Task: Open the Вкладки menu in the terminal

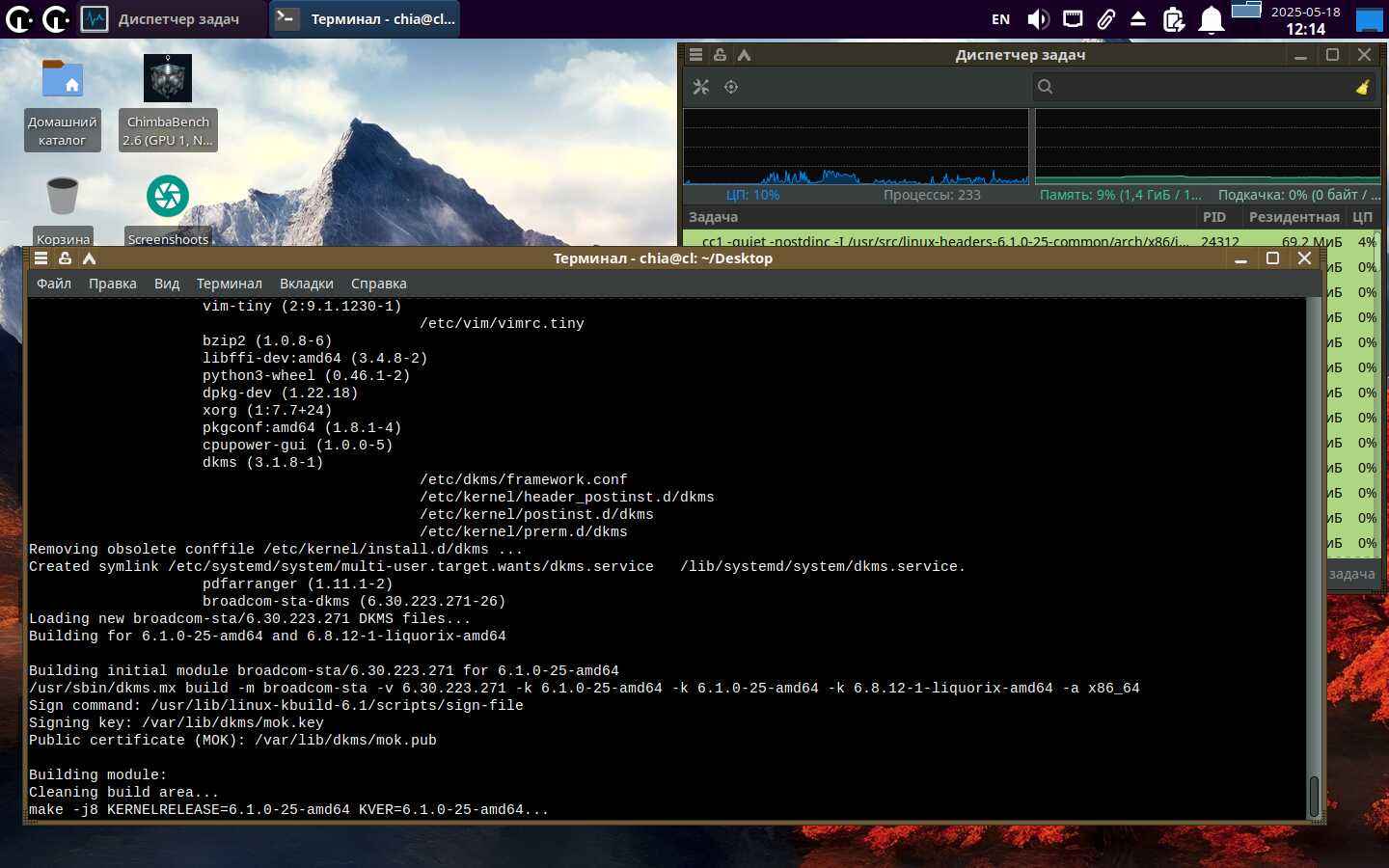Action: 307,284
